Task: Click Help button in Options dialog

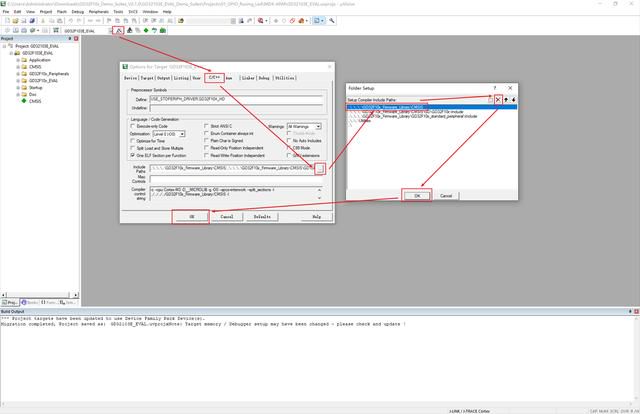Action: point(316,217)
